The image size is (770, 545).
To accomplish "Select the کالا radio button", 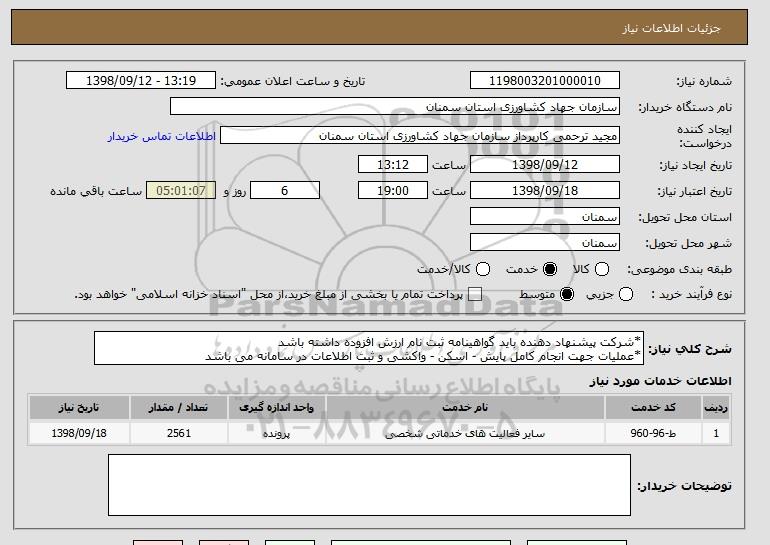I will pyautogui.click(x=602, y=269).
